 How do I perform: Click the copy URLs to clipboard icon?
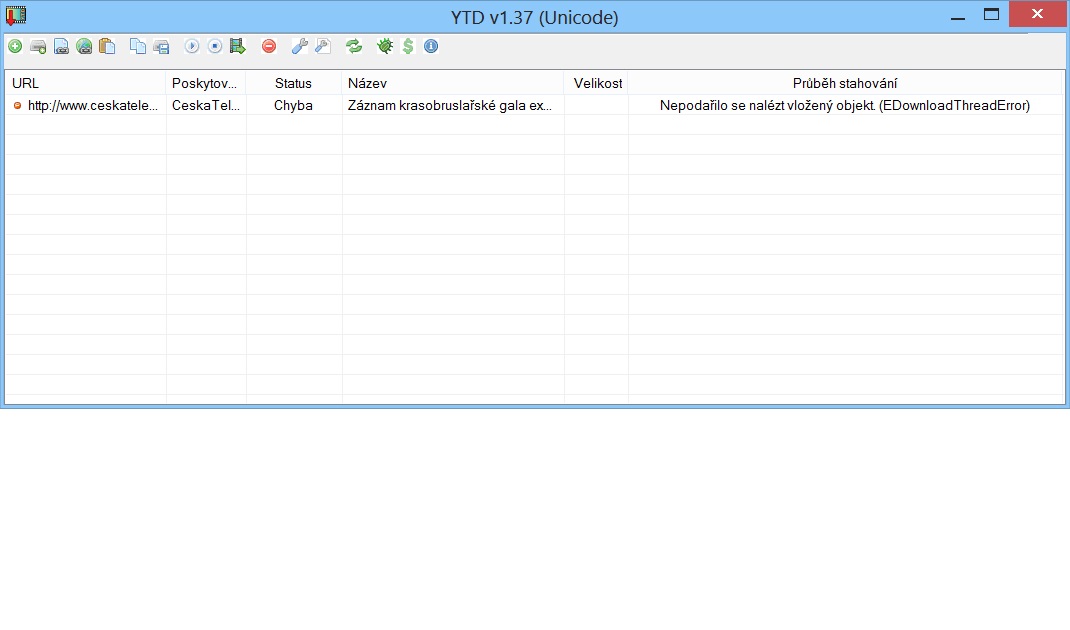coord(138,46)
